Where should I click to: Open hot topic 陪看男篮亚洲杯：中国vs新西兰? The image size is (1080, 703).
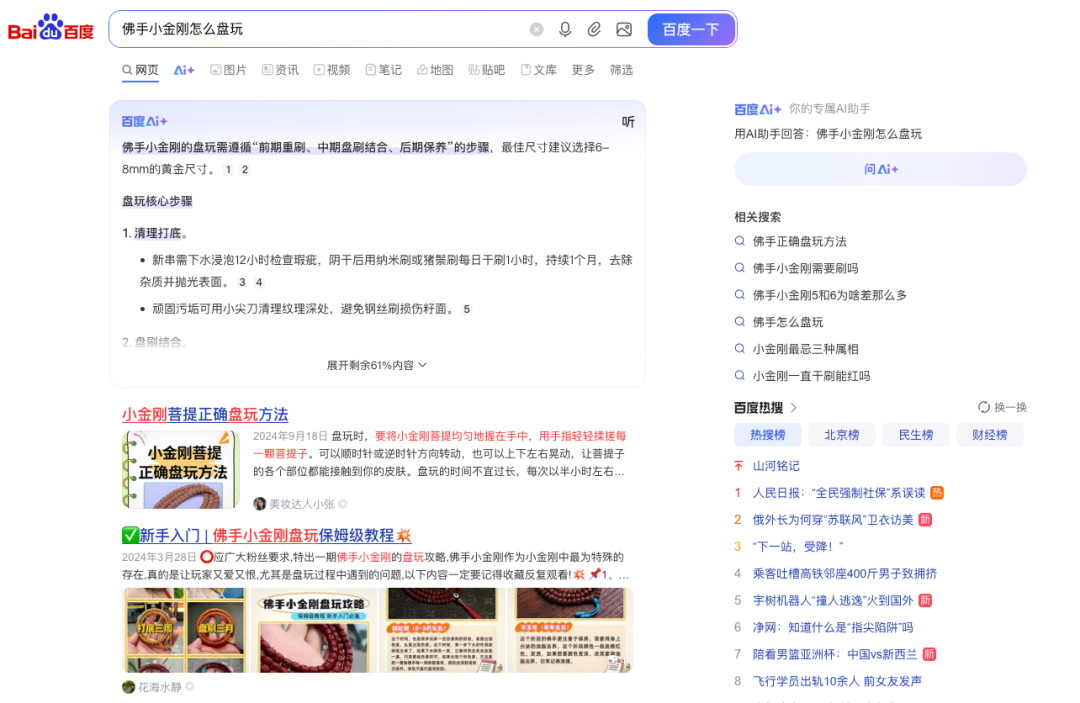pos(835,654)
